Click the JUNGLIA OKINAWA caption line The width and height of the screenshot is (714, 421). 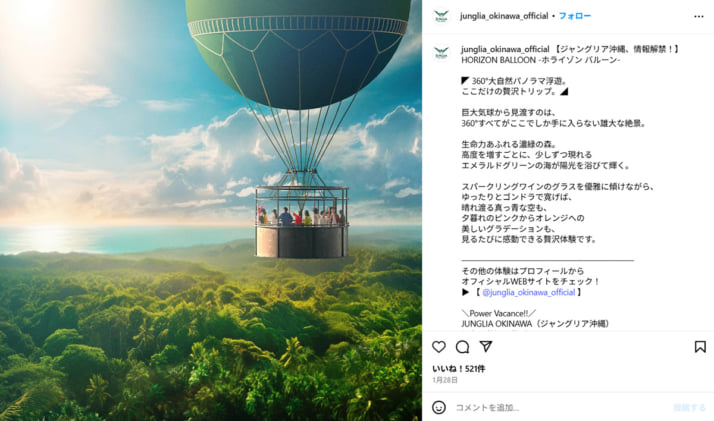point(535,324)
